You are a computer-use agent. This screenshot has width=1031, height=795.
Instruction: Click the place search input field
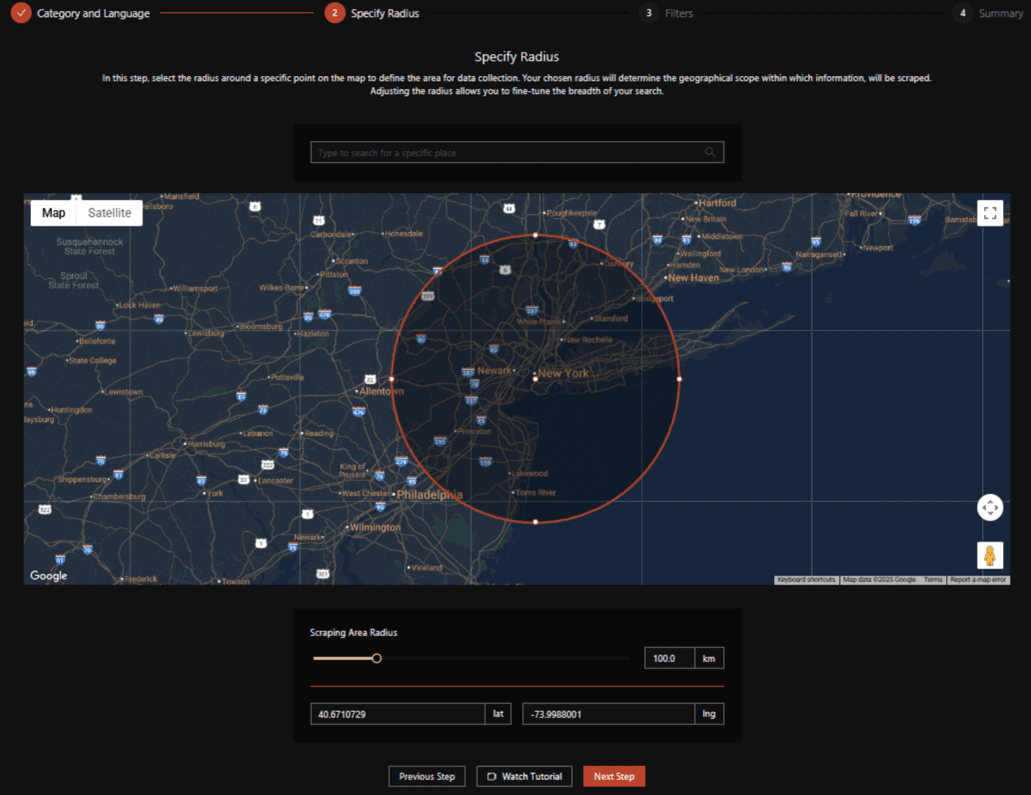(x=505, y=153)
